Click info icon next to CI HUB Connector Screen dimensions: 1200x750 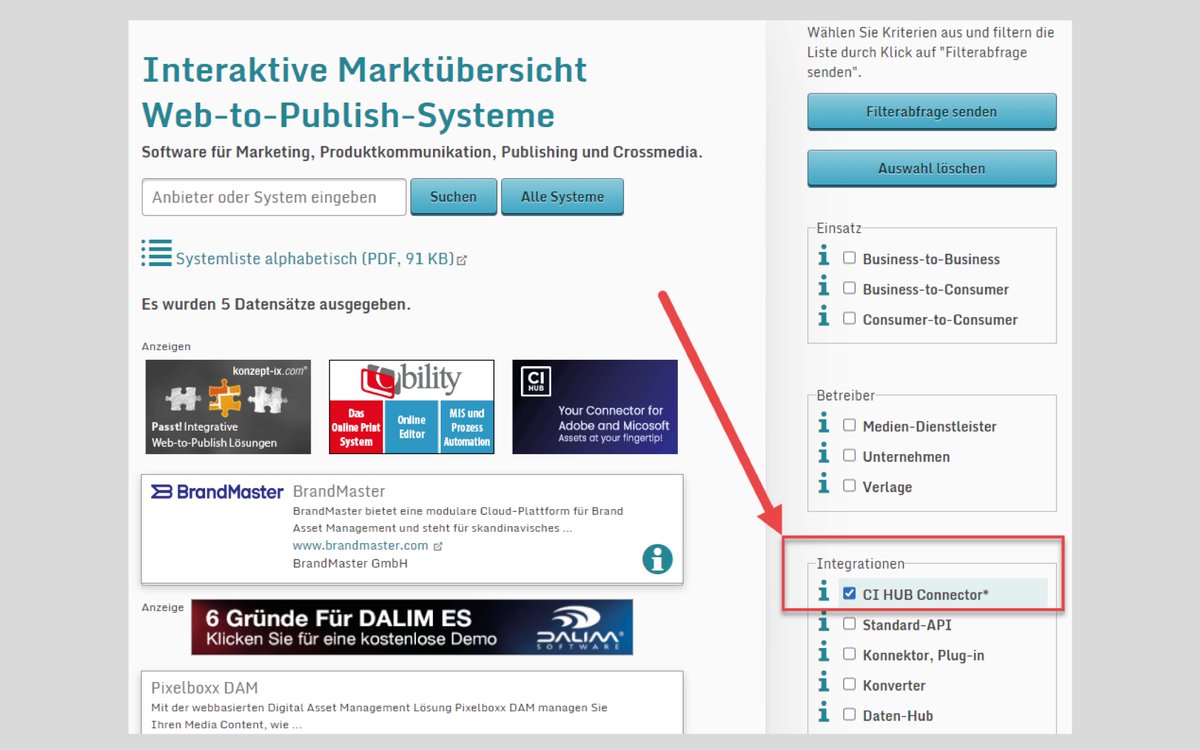click(824, 592)
